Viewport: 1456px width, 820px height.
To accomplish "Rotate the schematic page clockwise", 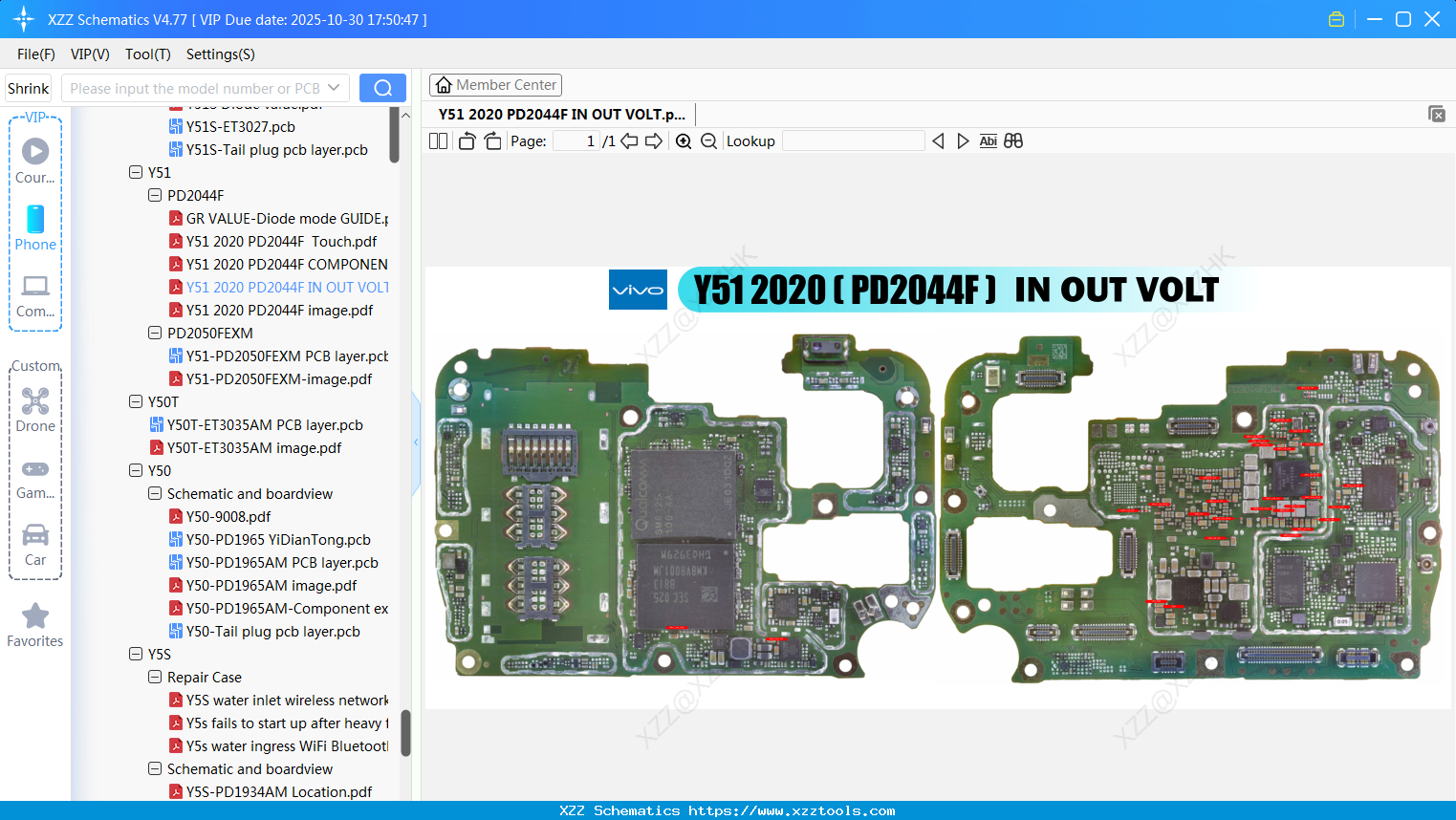I will pyautogui.click(x=492, y=140).
